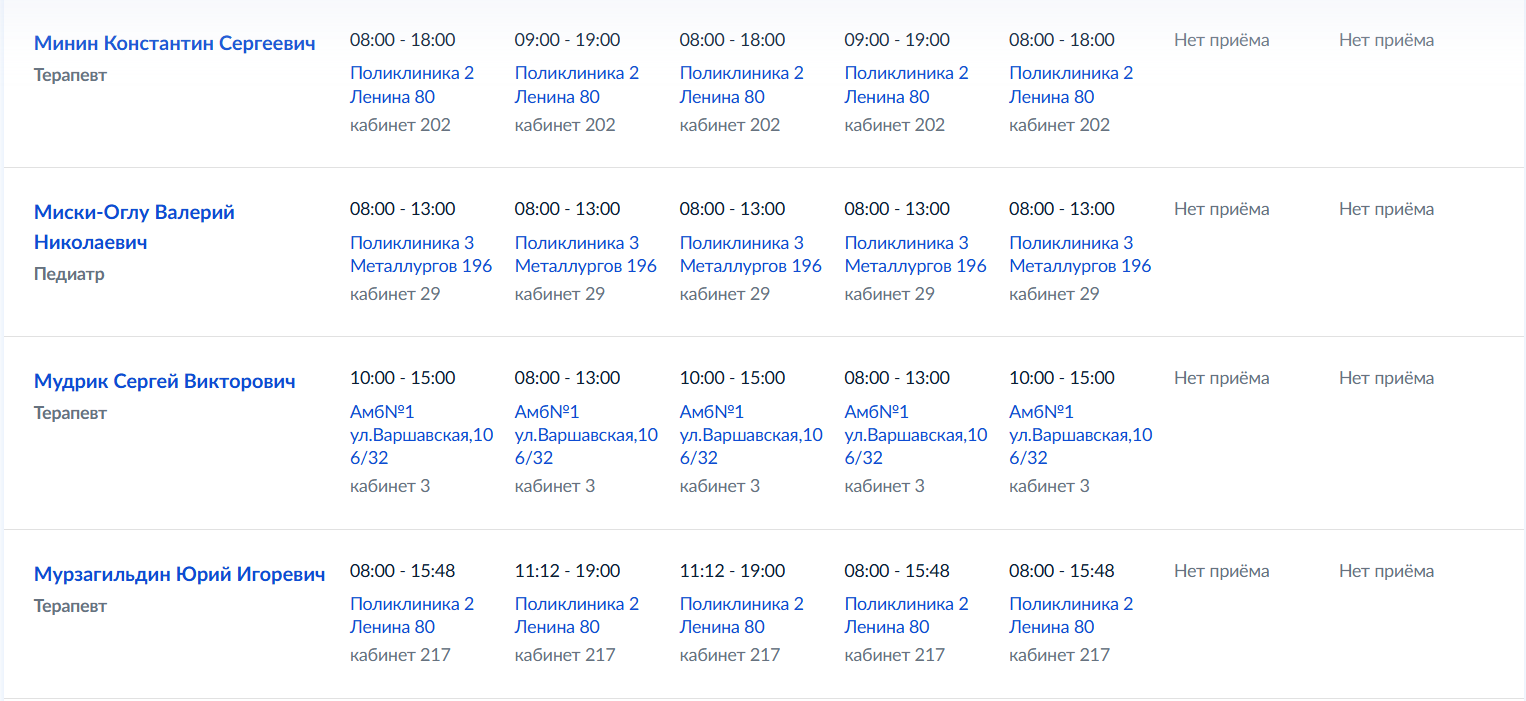Image resolution: width=1526 pixels, height=701 pixels.
Task: Open Мурзагильдин's fifth-day Поликлиника 2 Ленина 80
Action: click(1071, 615)
